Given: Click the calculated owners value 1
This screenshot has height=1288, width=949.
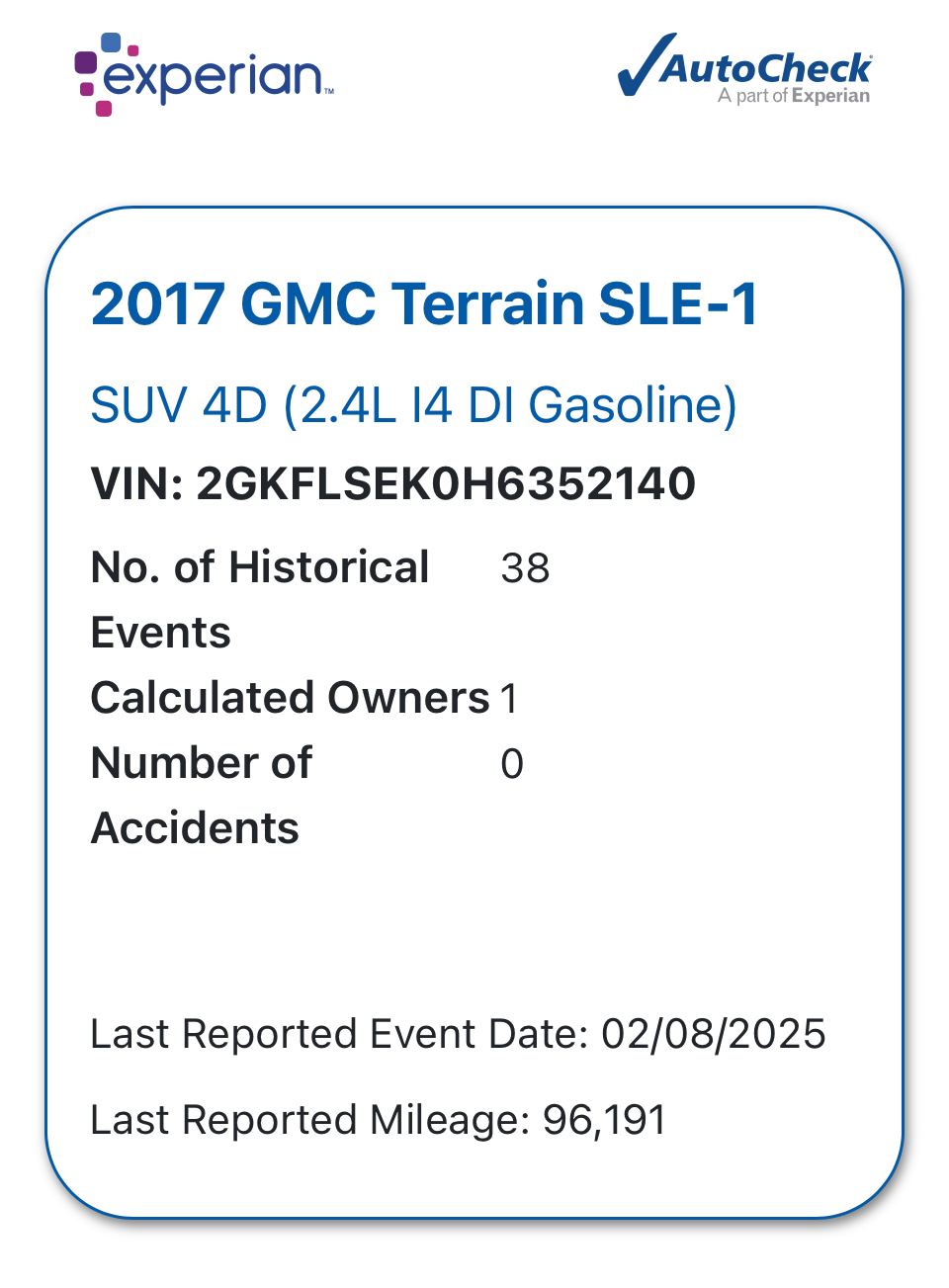Looking at the screenshot, I should click(x=509, y=699).
